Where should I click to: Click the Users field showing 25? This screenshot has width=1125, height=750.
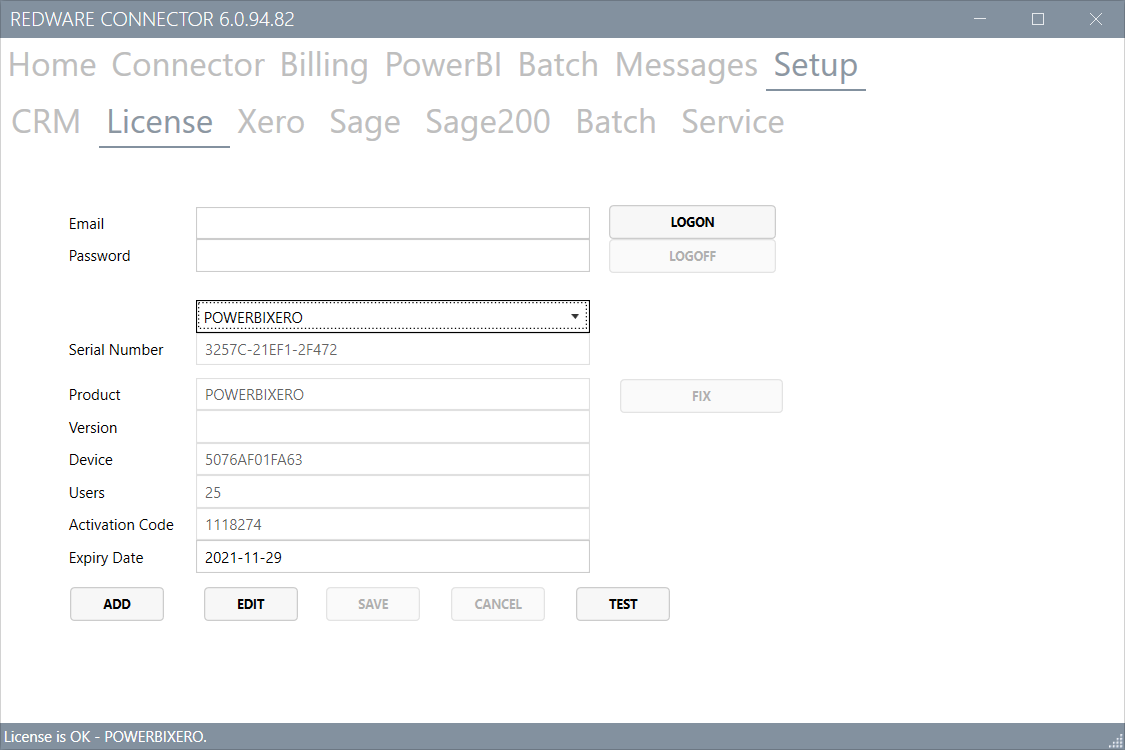(x=392, y=492)
